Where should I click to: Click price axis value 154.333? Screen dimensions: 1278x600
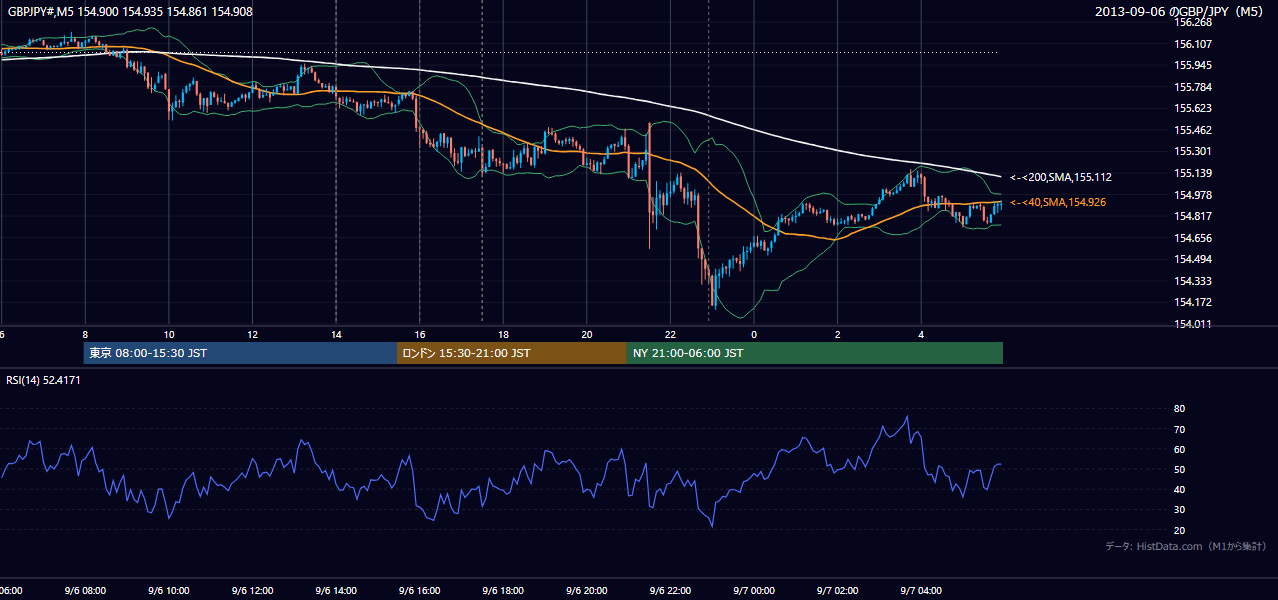1191,281
